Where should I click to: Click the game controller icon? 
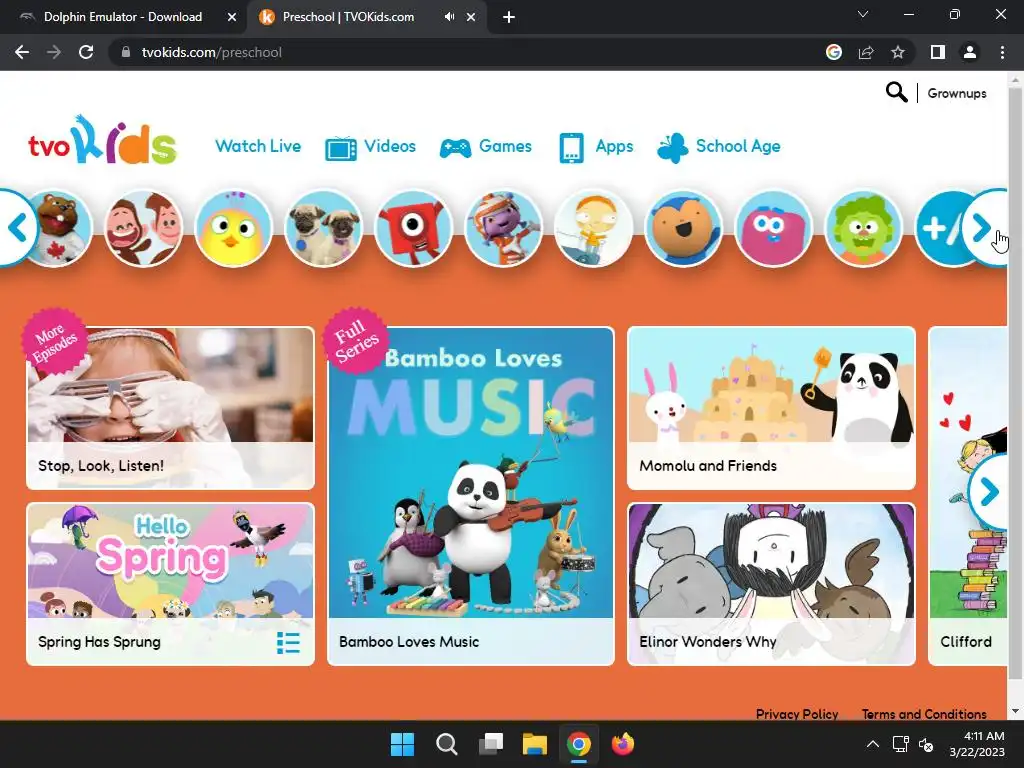(x=455, y=148)
